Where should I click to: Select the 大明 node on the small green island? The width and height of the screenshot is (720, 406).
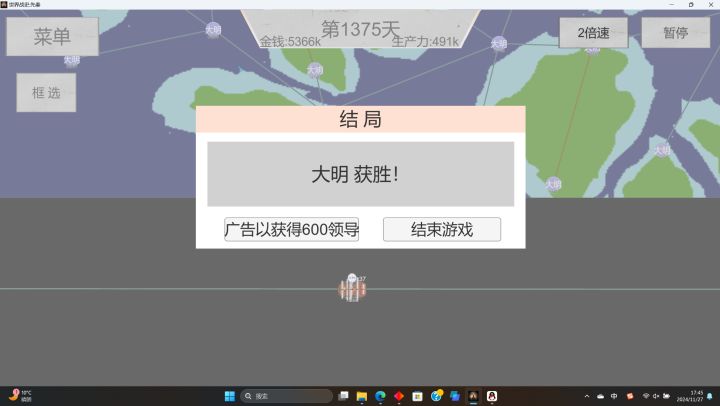[315, 70]
